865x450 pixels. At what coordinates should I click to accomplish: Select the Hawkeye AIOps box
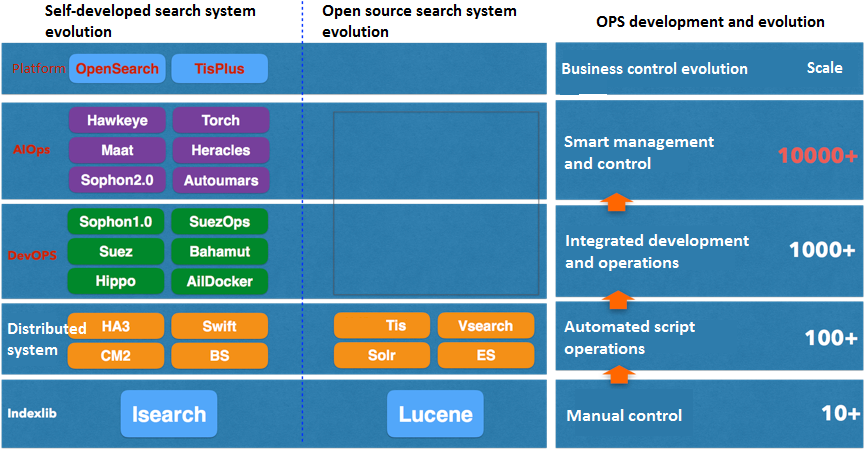117,120
